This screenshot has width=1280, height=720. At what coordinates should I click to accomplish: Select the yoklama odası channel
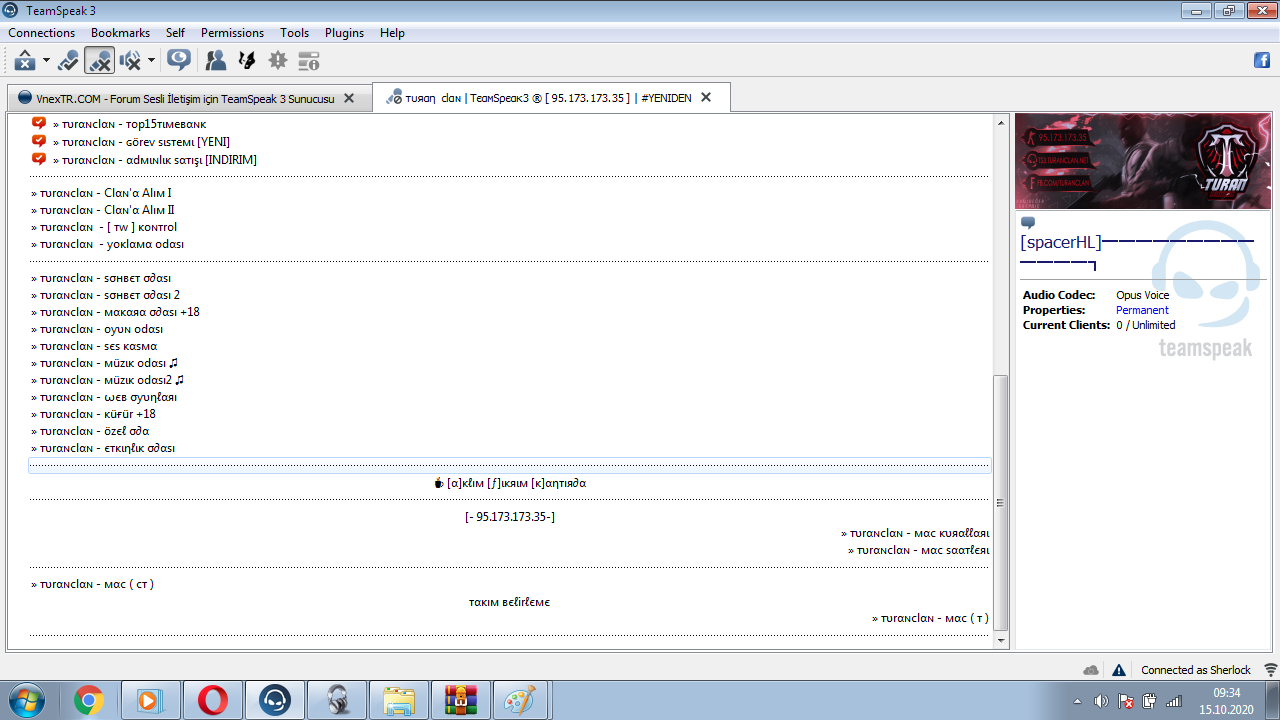[x=107, y=244]
